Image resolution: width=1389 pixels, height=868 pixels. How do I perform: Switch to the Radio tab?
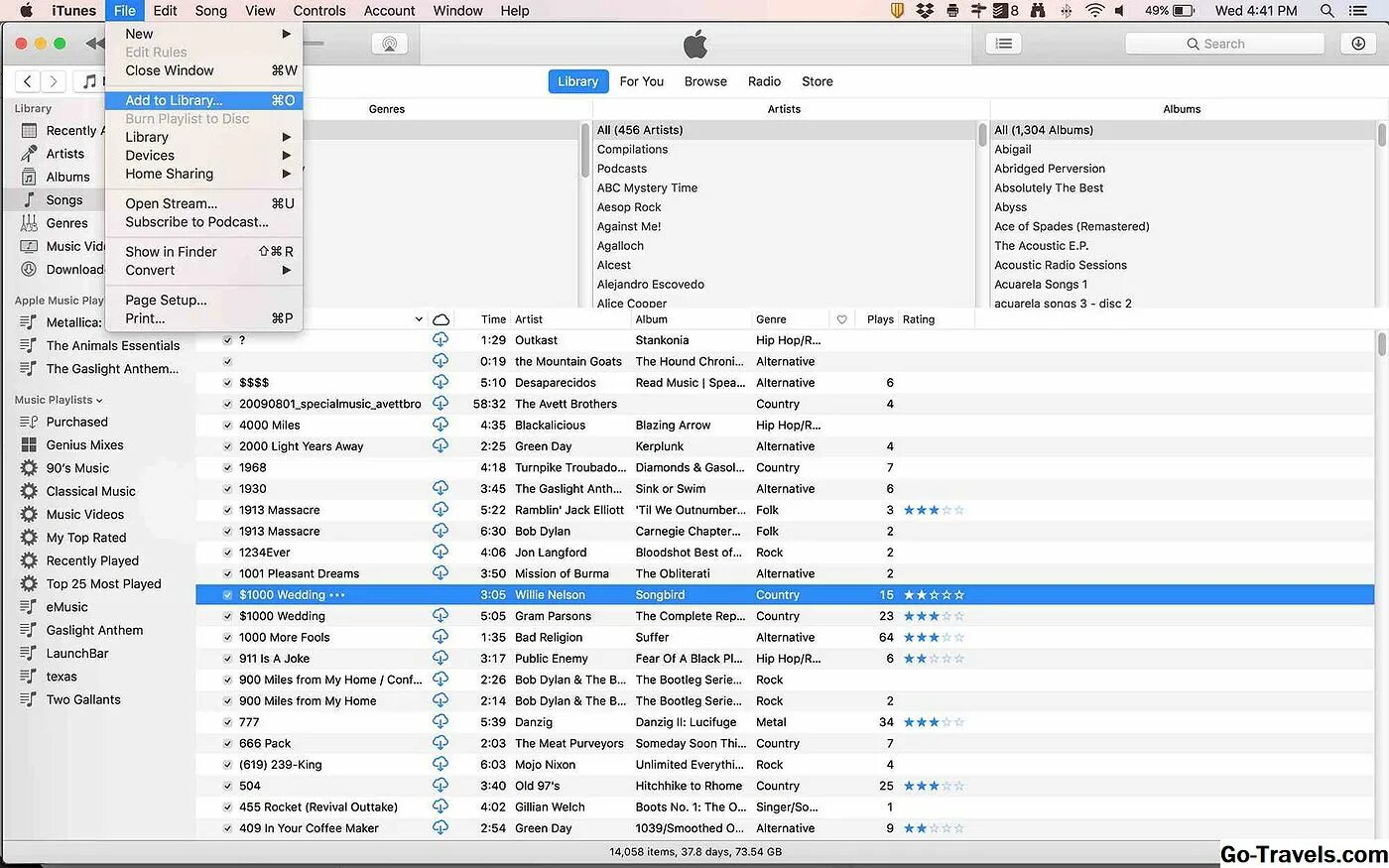(x=764, y=81)
